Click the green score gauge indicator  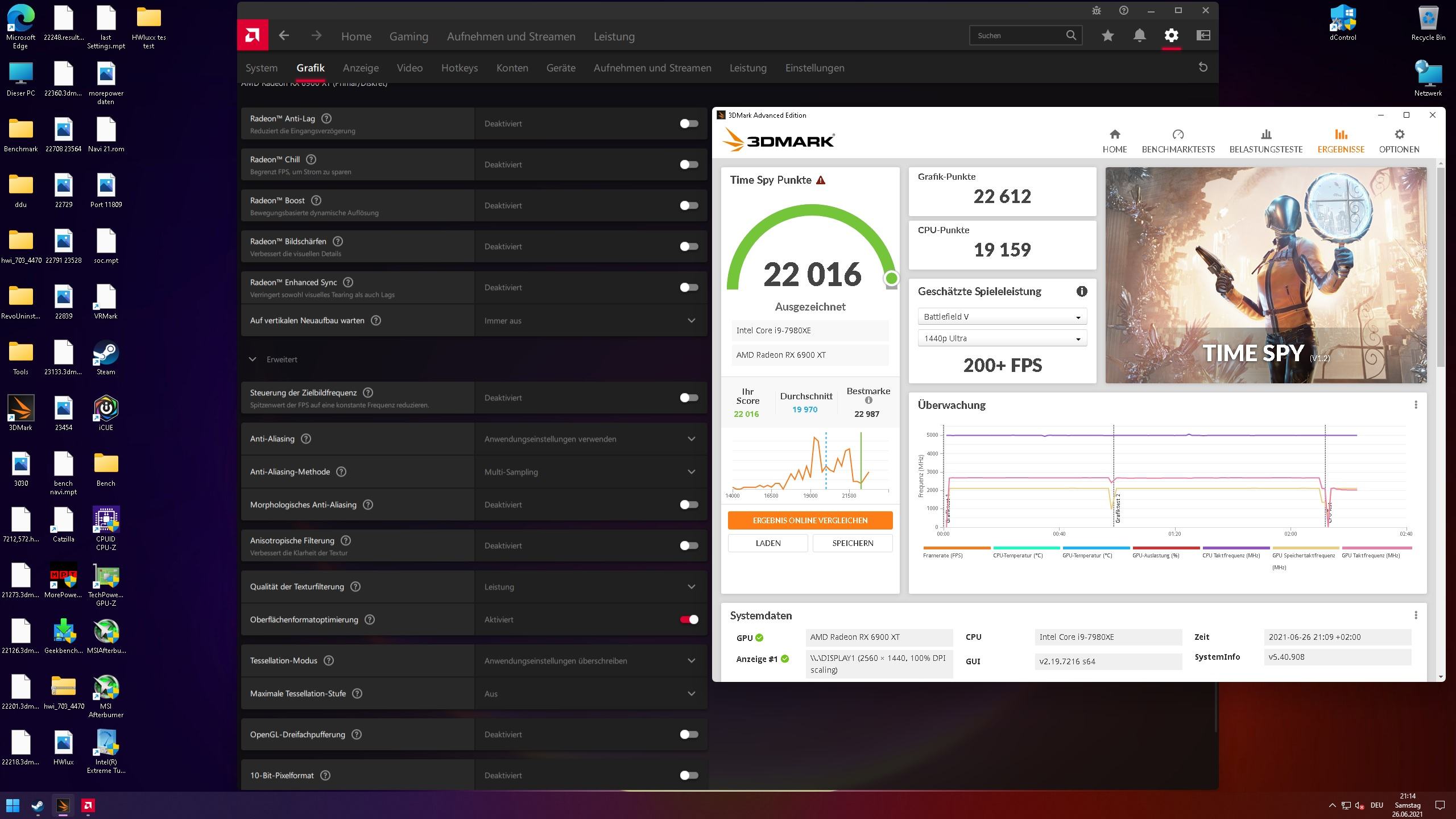[x=891, y=278]
